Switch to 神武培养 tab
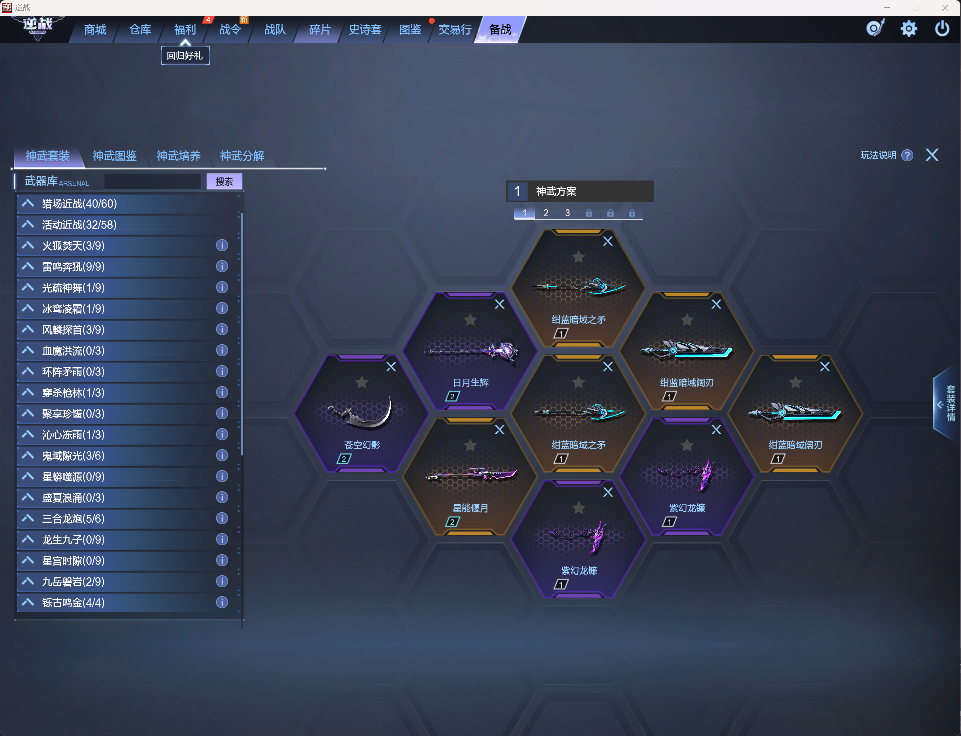Viewport: 961px width, 736px height. (x=178, y=156)
